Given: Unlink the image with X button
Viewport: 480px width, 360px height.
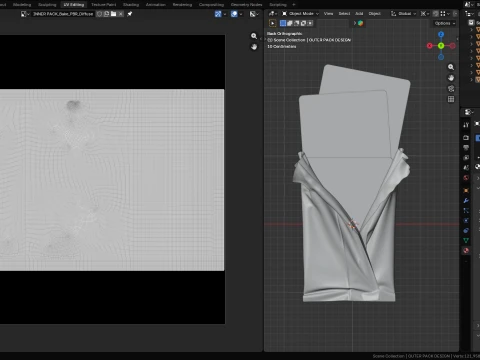Looking at the screenshot, I should [120, 14].
